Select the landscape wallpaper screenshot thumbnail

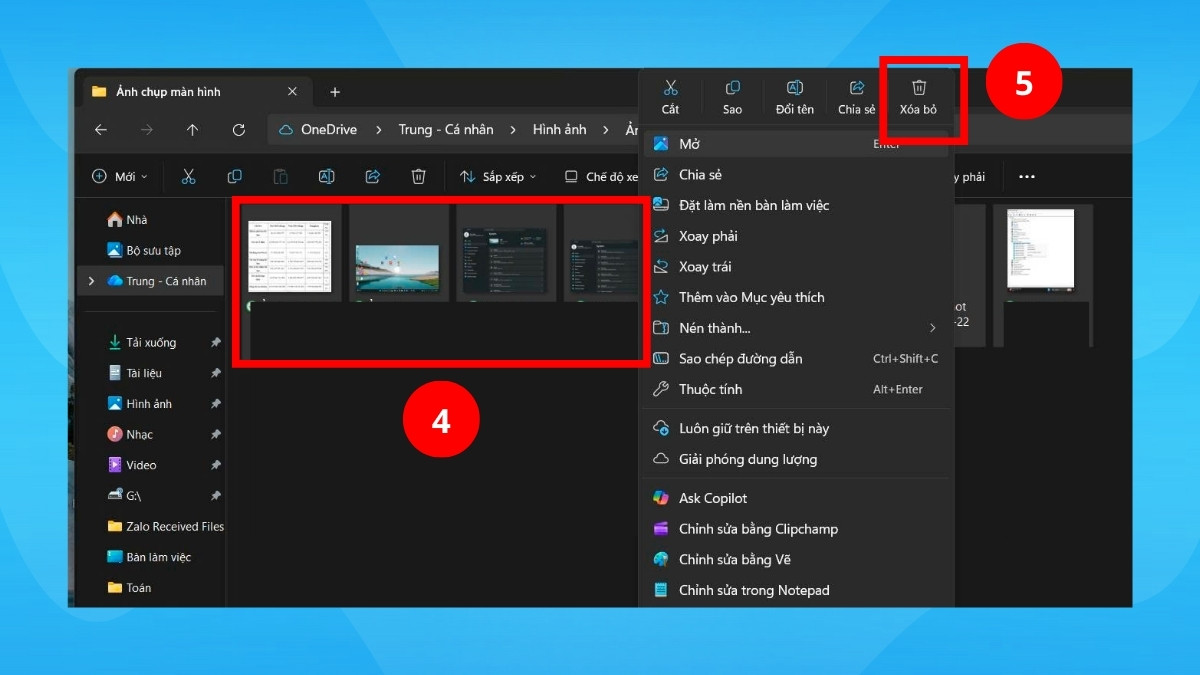click(x=397, y=266)
